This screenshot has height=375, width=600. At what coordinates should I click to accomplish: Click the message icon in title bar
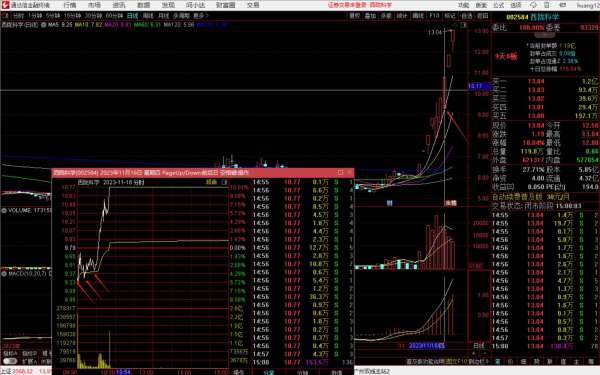(x=562, y=5)
